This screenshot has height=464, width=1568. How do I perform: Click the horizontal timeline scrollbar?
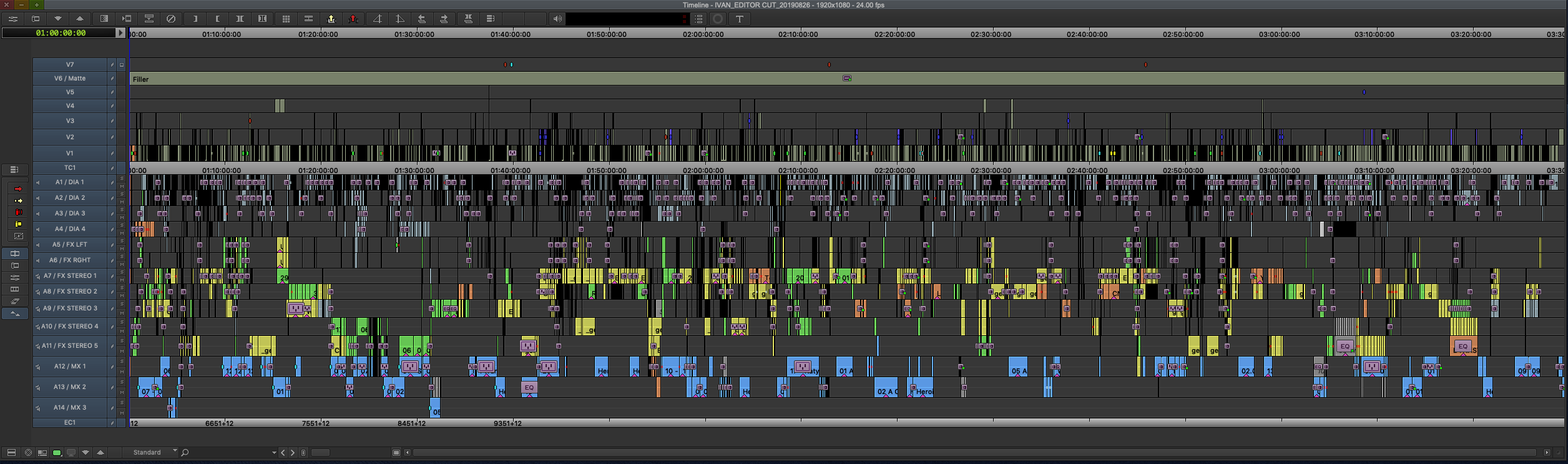[974, 453]
